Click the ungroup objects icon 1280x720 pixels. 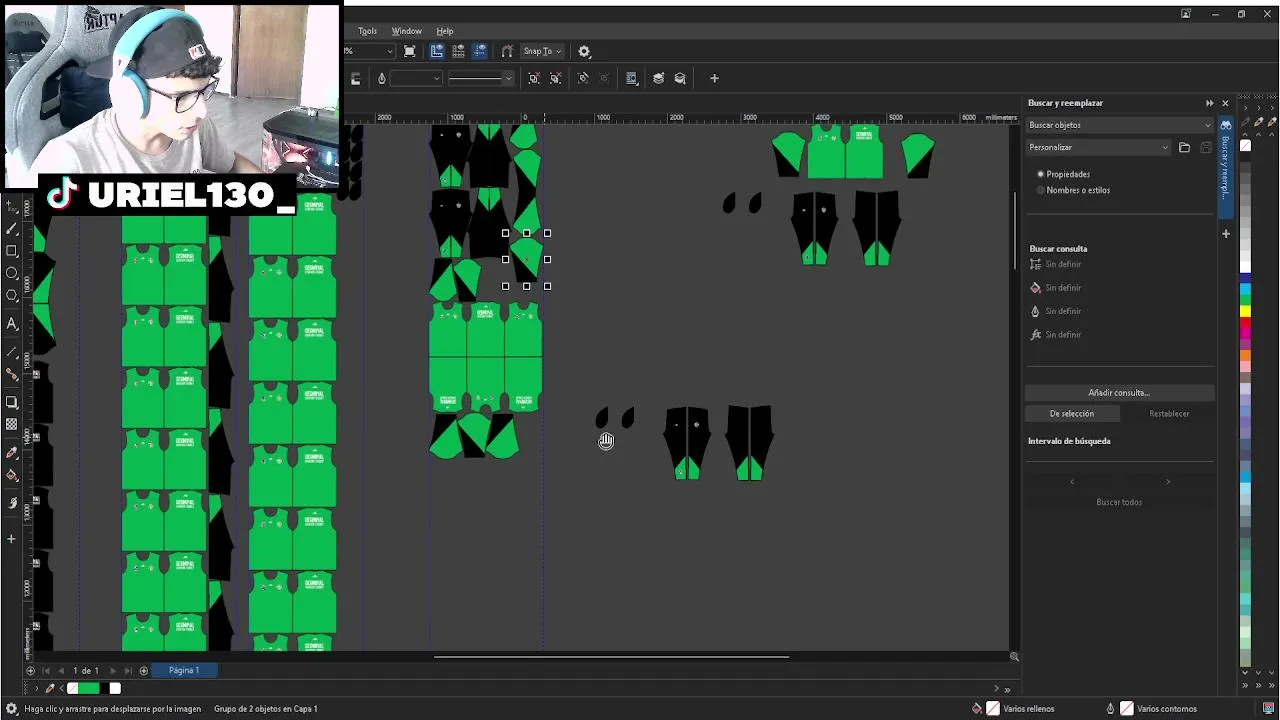(x=534, y=78)
